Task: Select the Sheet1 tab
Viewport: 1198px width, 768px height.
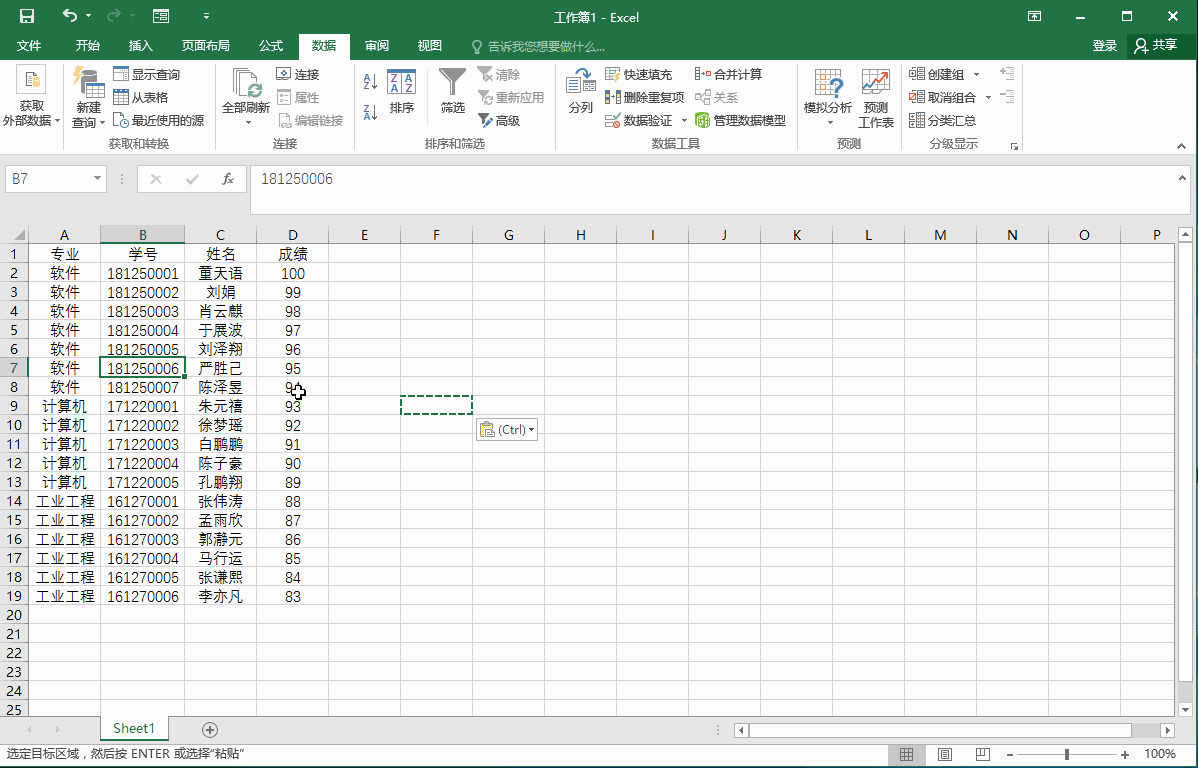Action: click(134, 728)
